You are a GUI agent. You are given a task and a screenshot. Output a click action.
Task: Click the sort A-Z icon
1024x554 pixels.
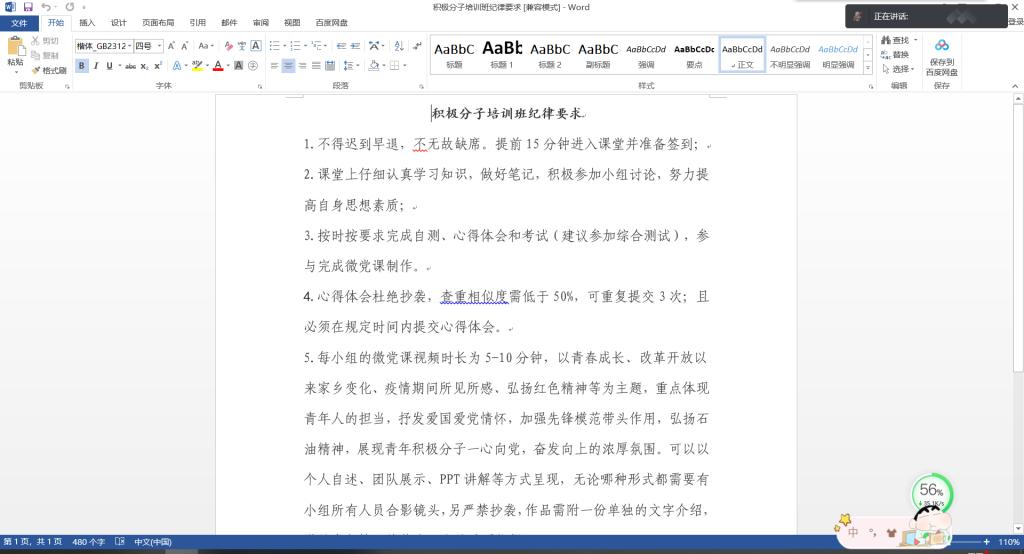[399, 46]
